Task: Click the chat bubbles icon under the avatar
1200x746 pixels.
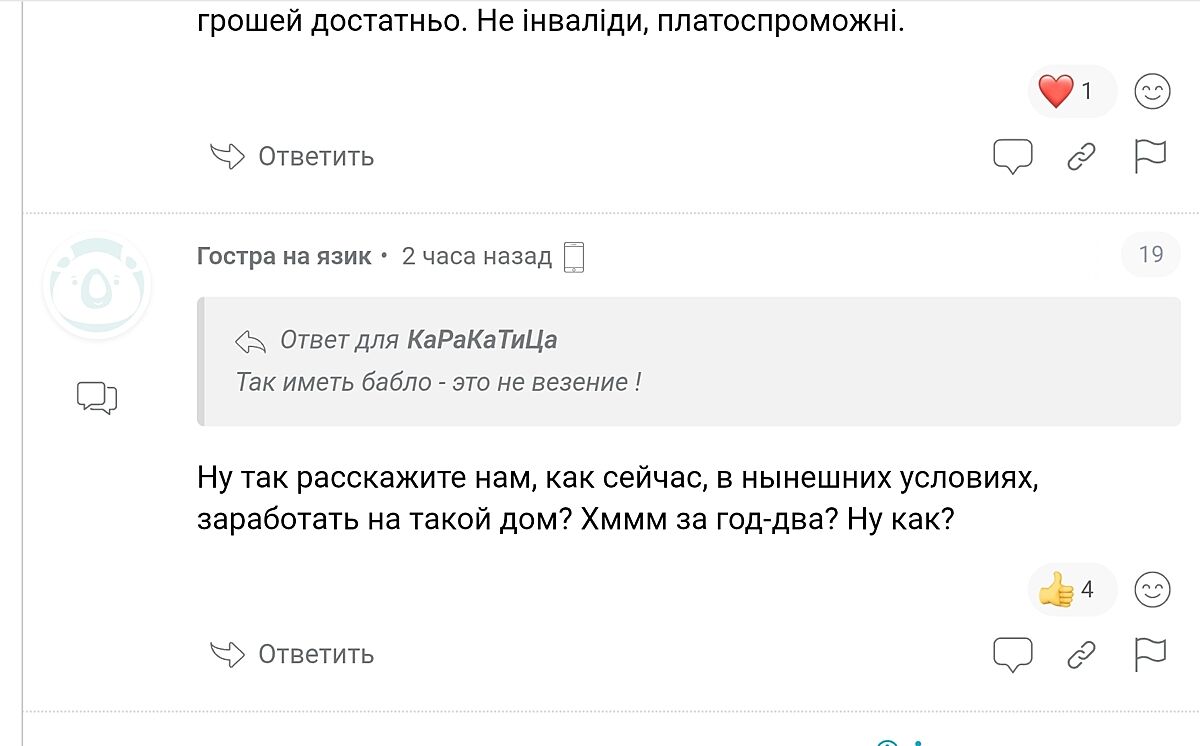Action: (x=97, y=397)
